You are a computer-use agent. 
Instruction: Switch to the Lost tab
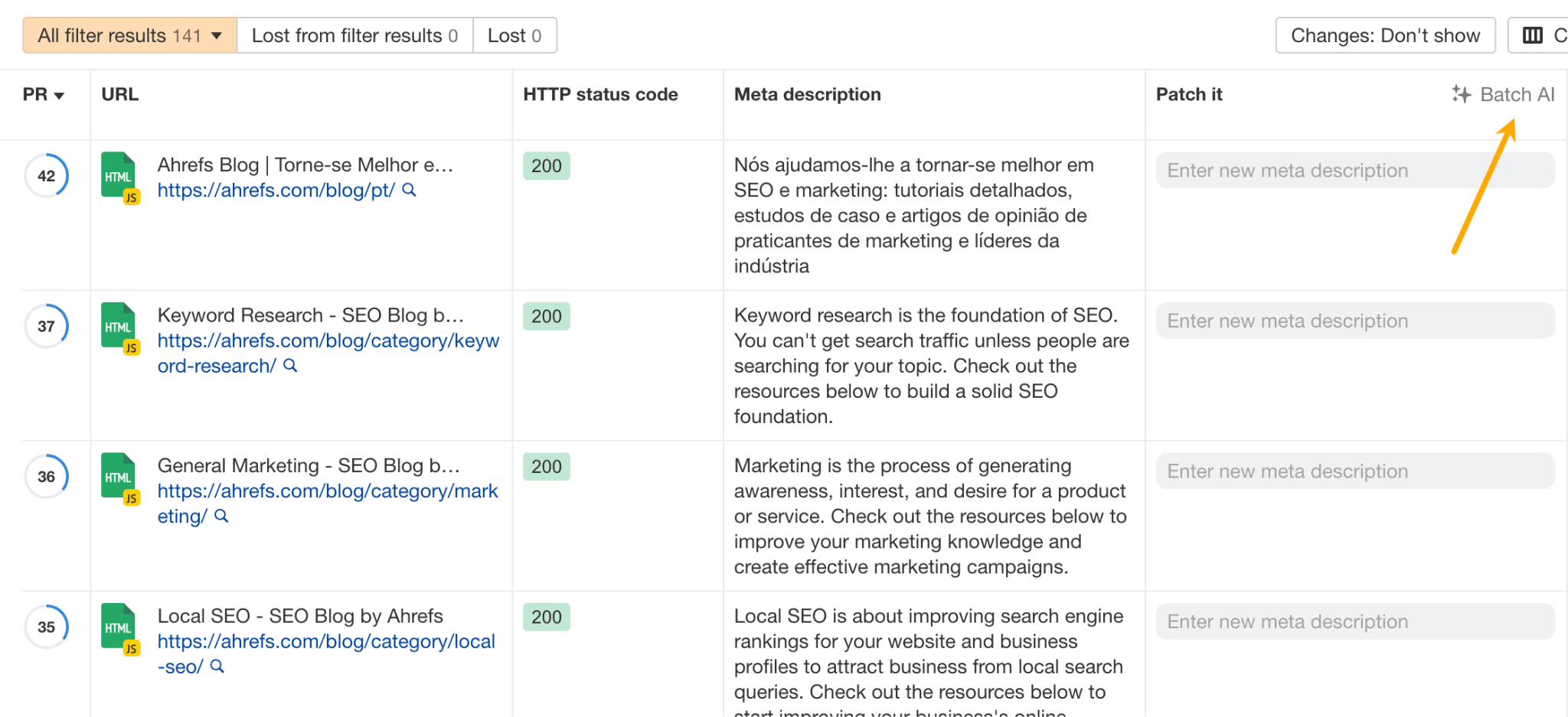coord(514,35)
